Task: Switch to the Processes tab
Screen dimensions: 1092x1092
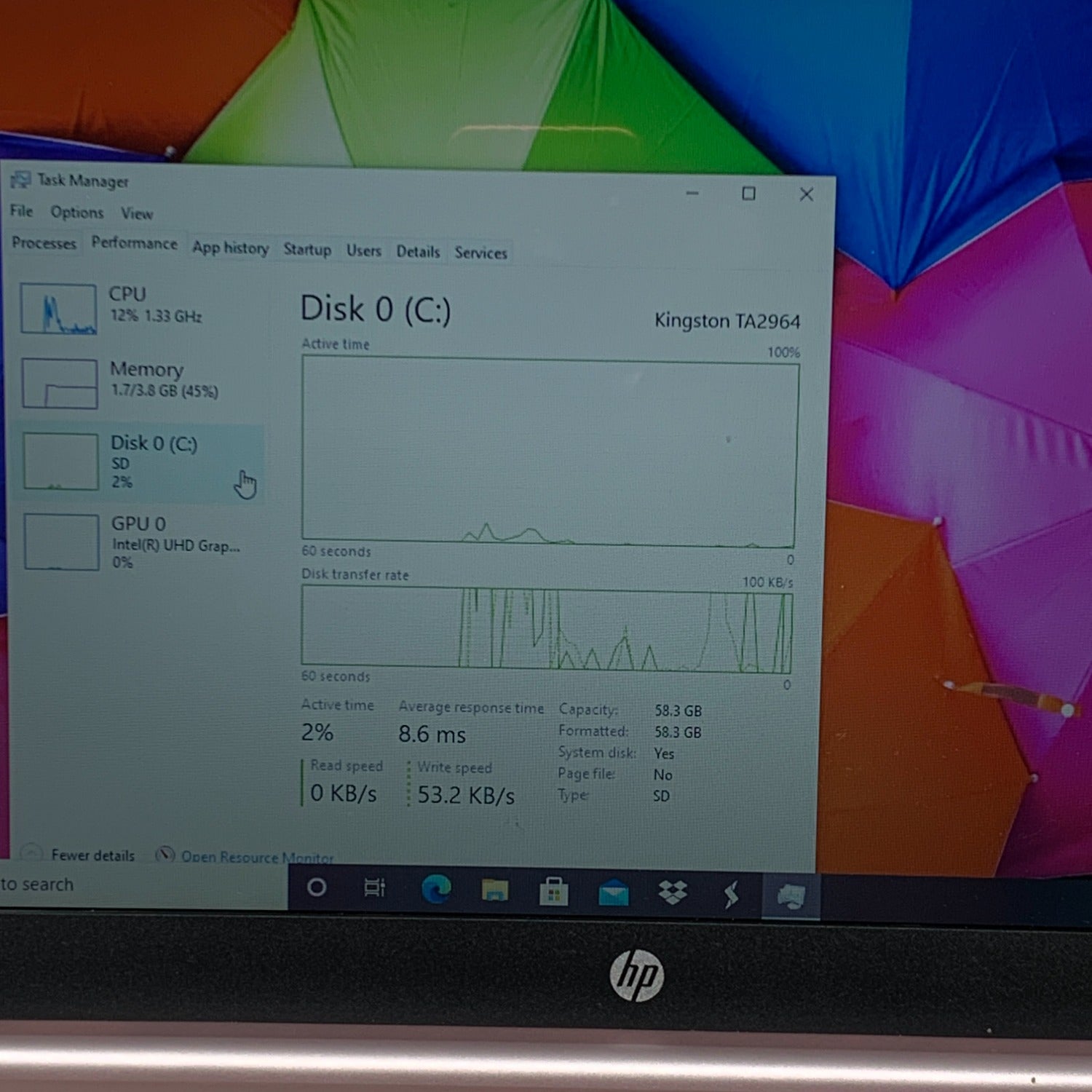Action: (x=44, y=243)
